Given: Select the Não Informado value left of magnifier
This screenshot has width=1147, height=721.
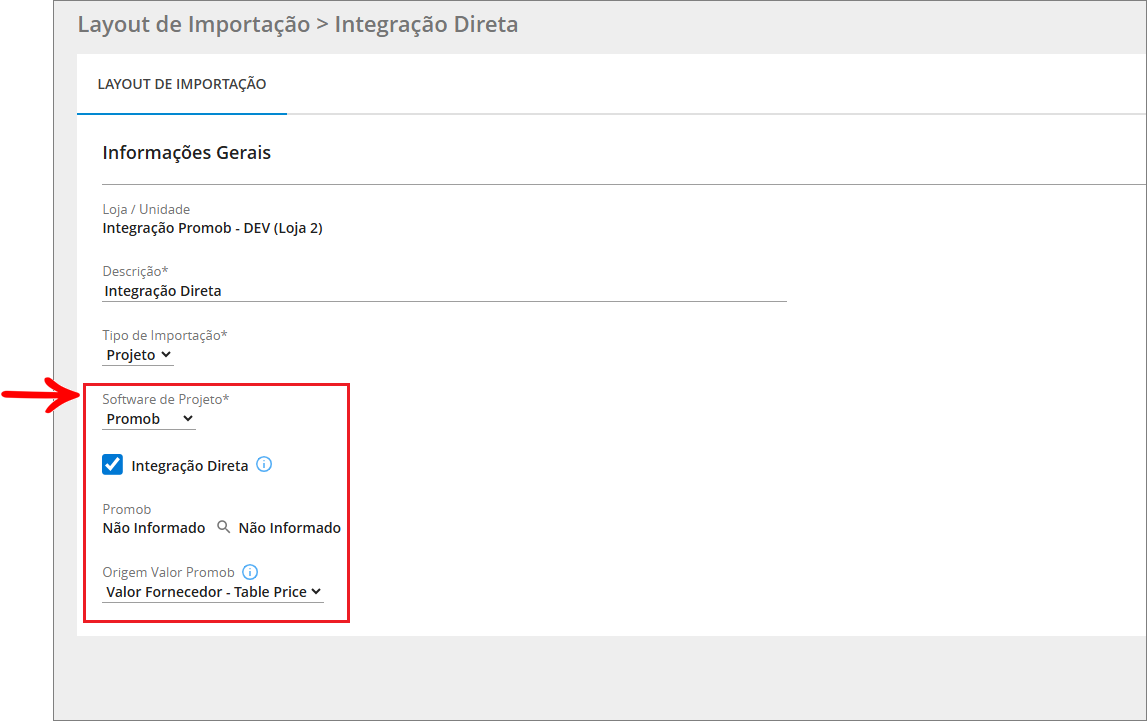Looking at the screenshot, I should tap(154, 528).
